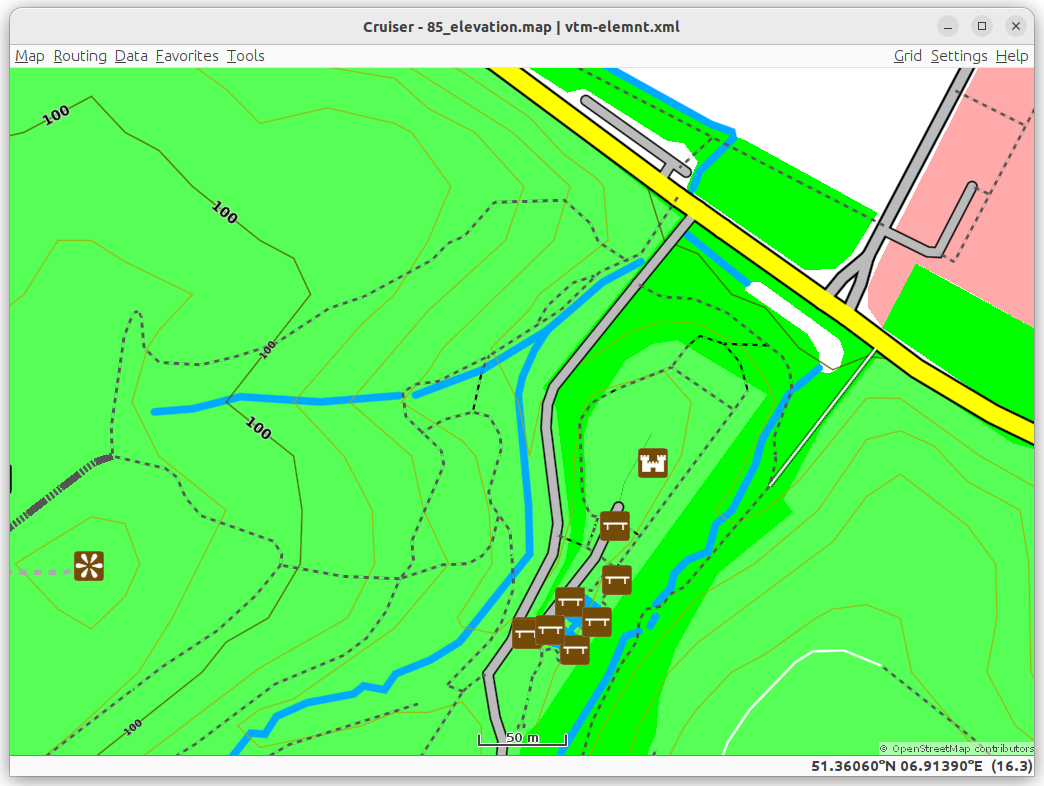Screen dimensions: 1044x786
Task: Maximize the Cruiser window
Action: 982,26
